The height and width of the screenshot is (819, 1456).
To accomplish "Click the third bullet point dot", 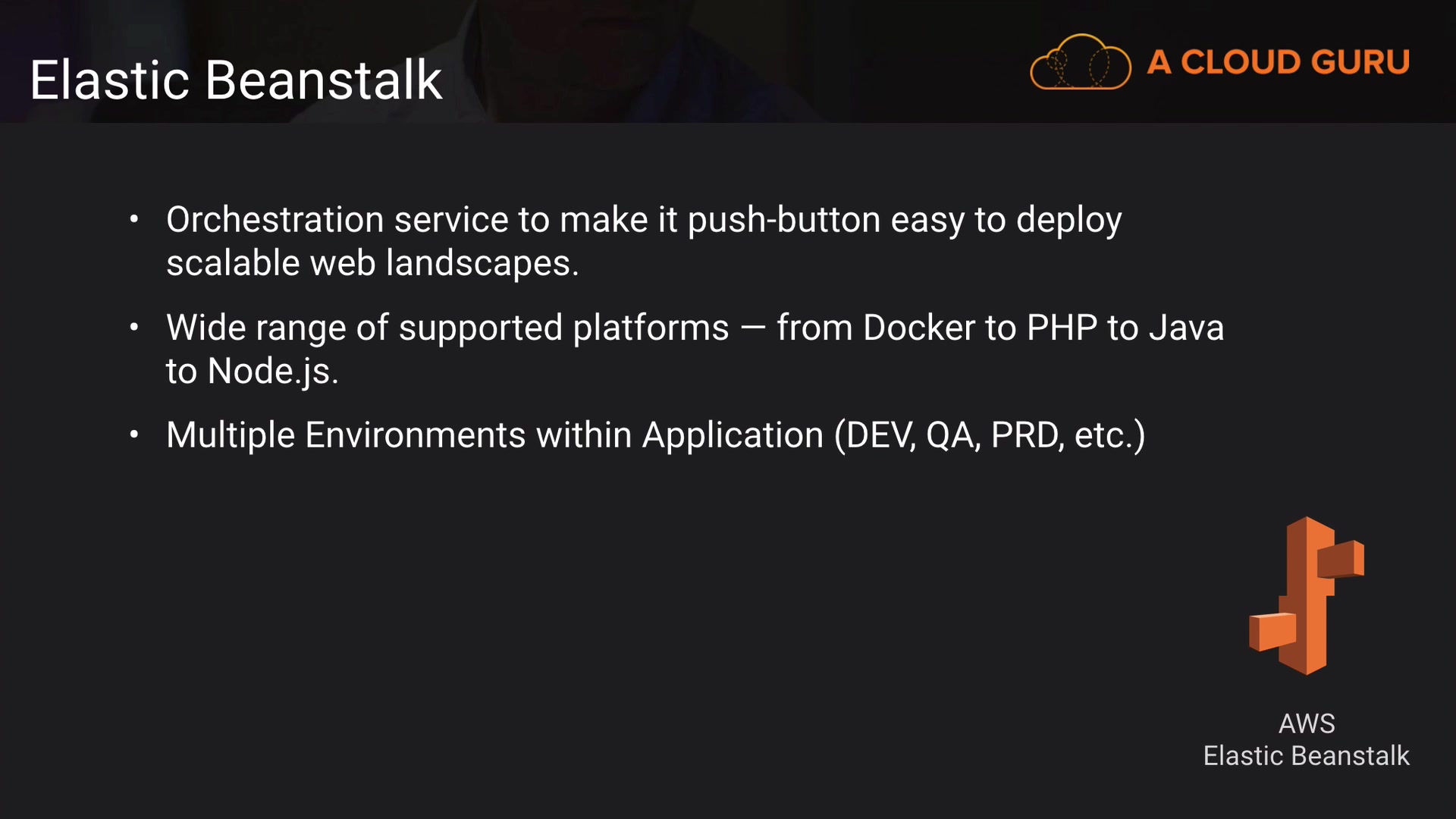I will coord(134,435).
